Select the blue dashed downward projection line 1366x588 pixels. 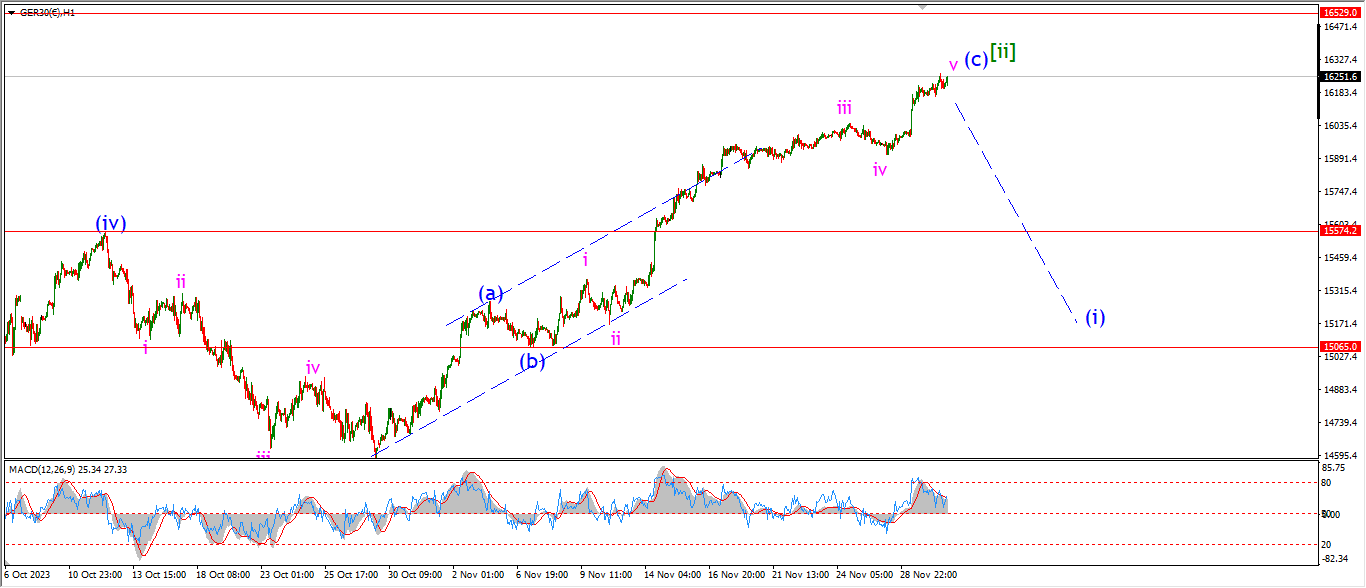(1015, 210)
